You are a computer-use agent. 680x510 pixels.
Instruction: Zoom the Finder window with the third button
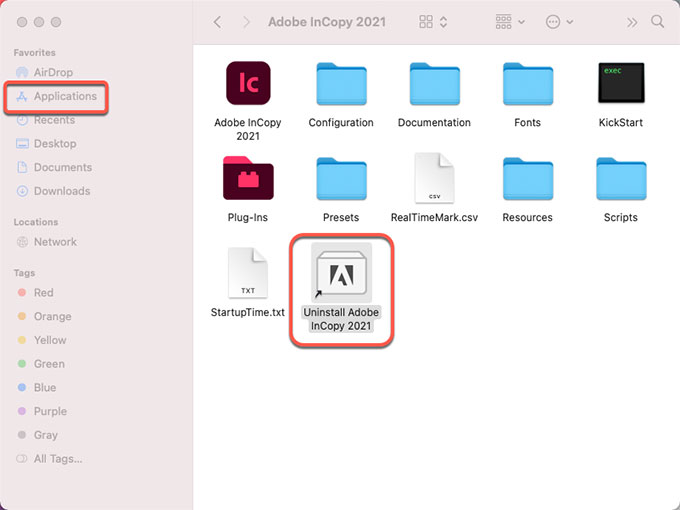tap(56, 22)
